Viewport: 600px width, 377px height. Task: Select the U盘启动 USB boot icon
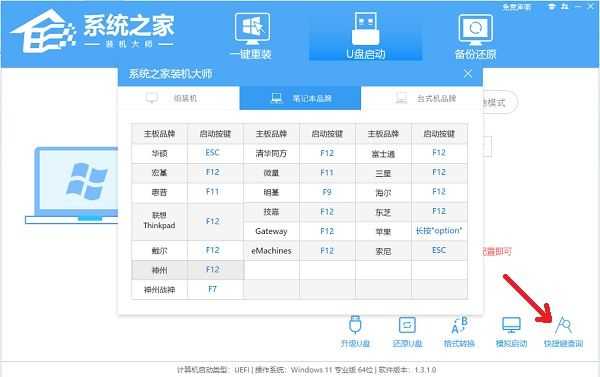(x=365, y=36)
